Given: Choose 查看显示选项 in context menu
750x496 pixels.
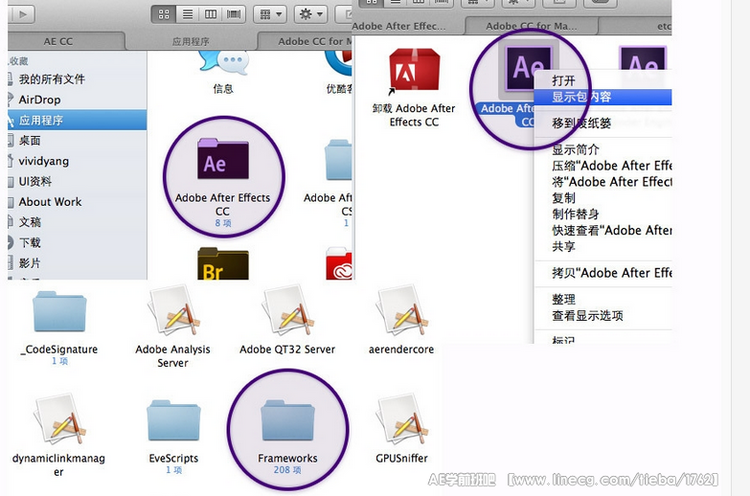Looking at the screenshot, I should point(603,316).
